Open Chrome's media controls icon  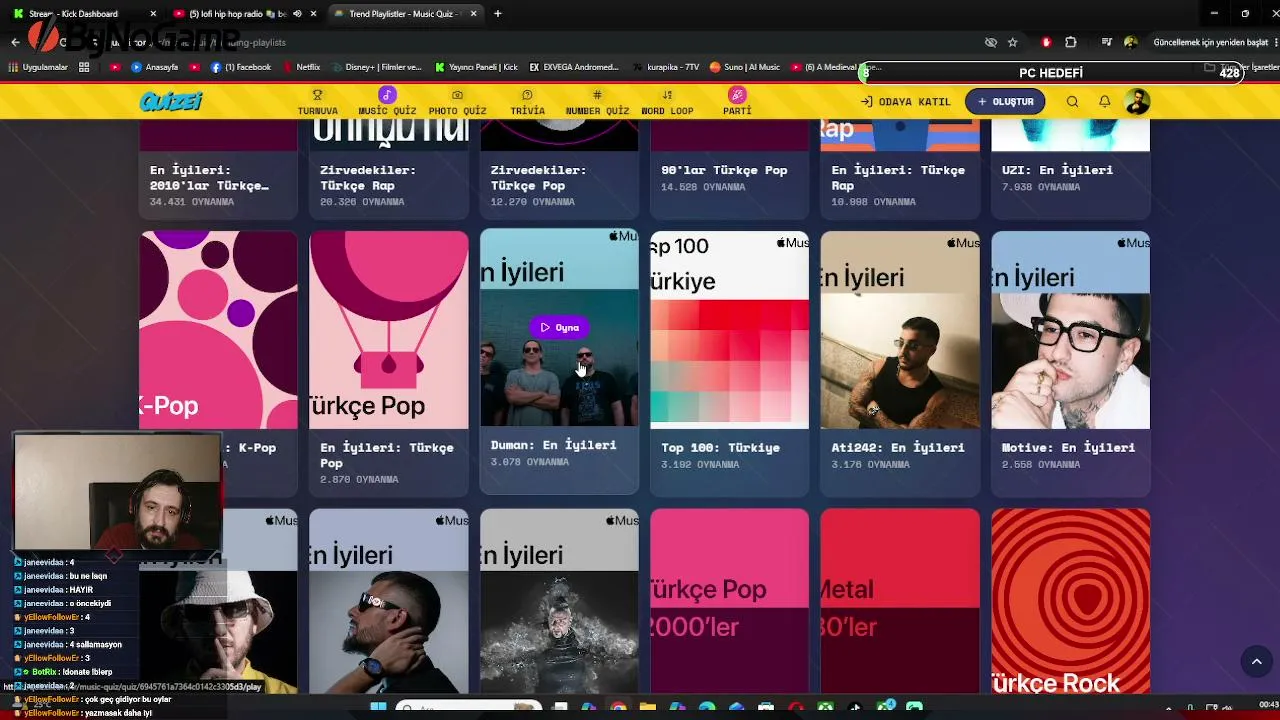[x=1106, y=42]
